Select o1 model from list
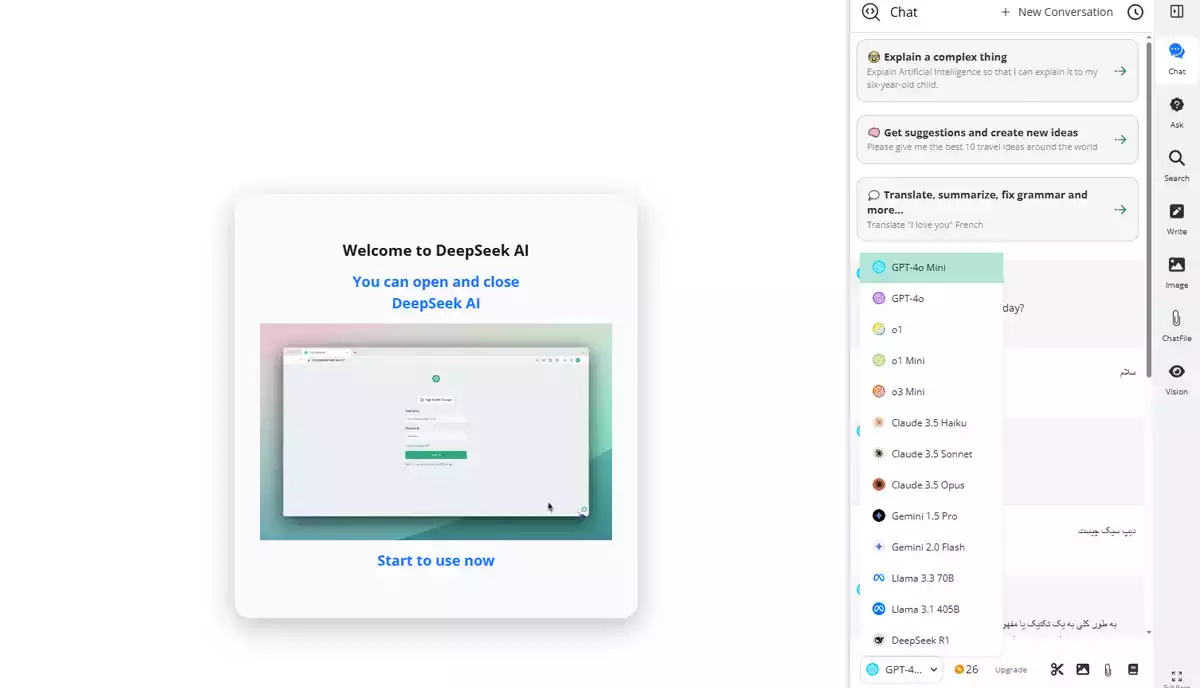Image resolution: width=1200 pixels, height=688 pixels. (931, 329)
